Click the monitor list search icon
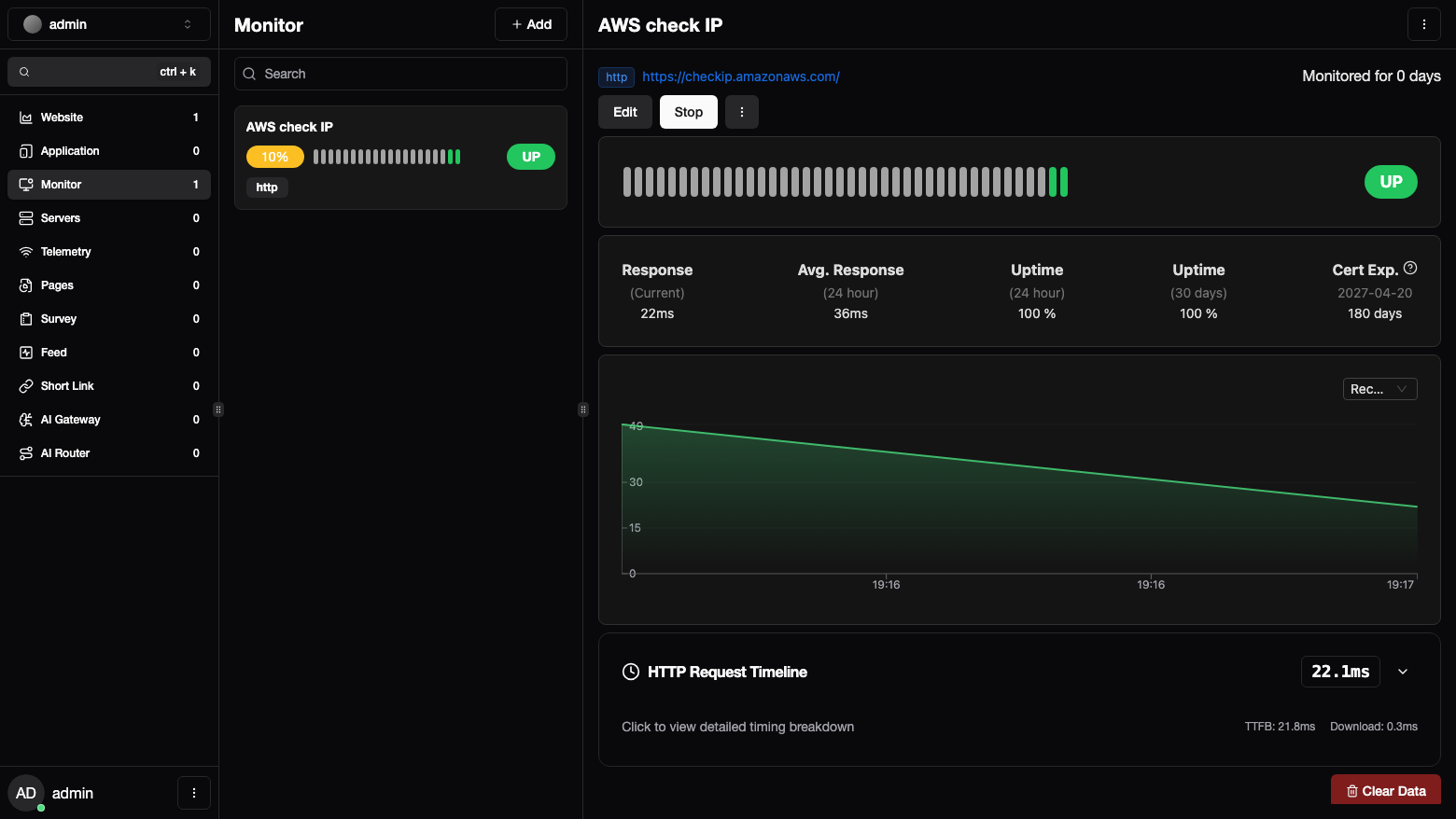 point(249,74)
